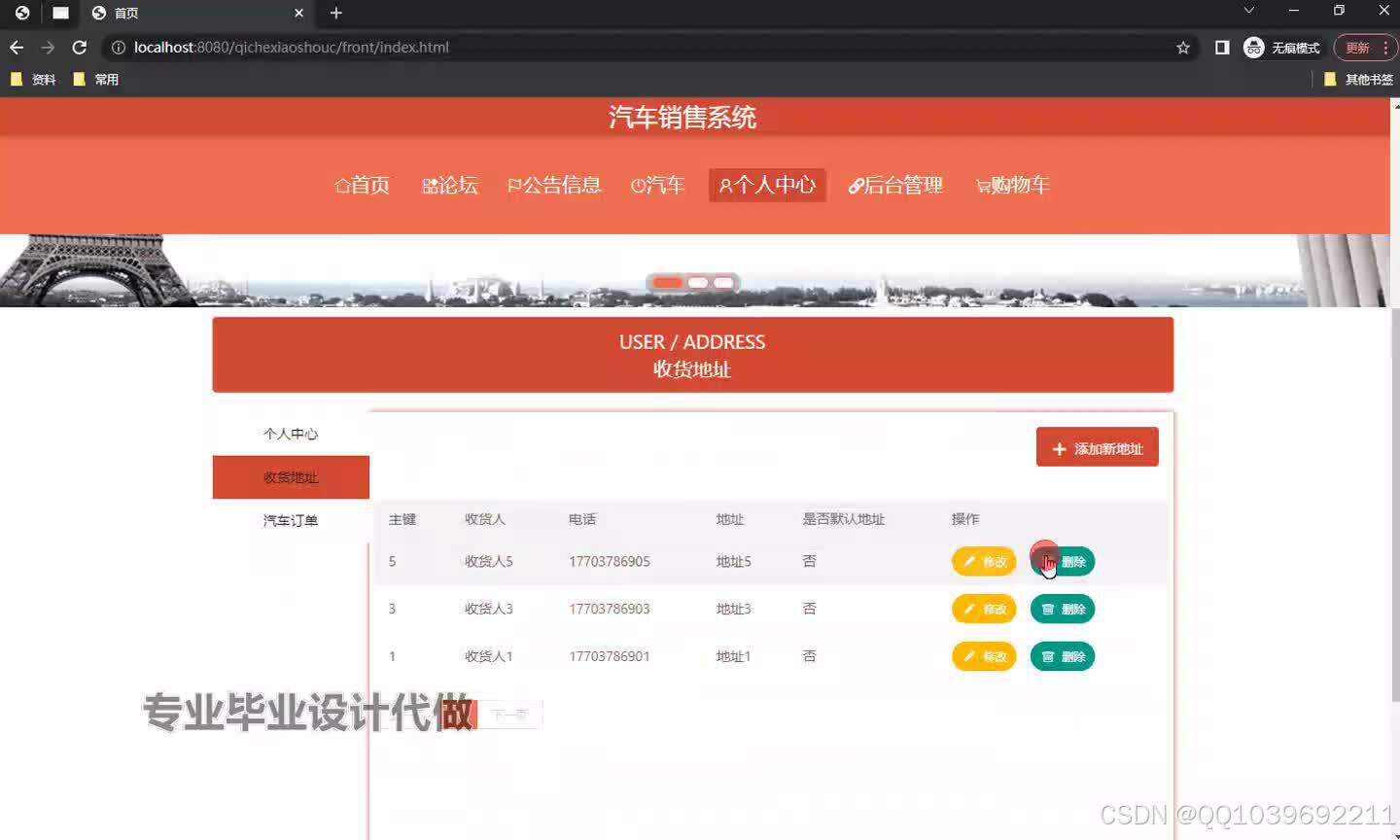
Task: Open 个人中心 in the left sidebar
Action: tap(291, 434)
